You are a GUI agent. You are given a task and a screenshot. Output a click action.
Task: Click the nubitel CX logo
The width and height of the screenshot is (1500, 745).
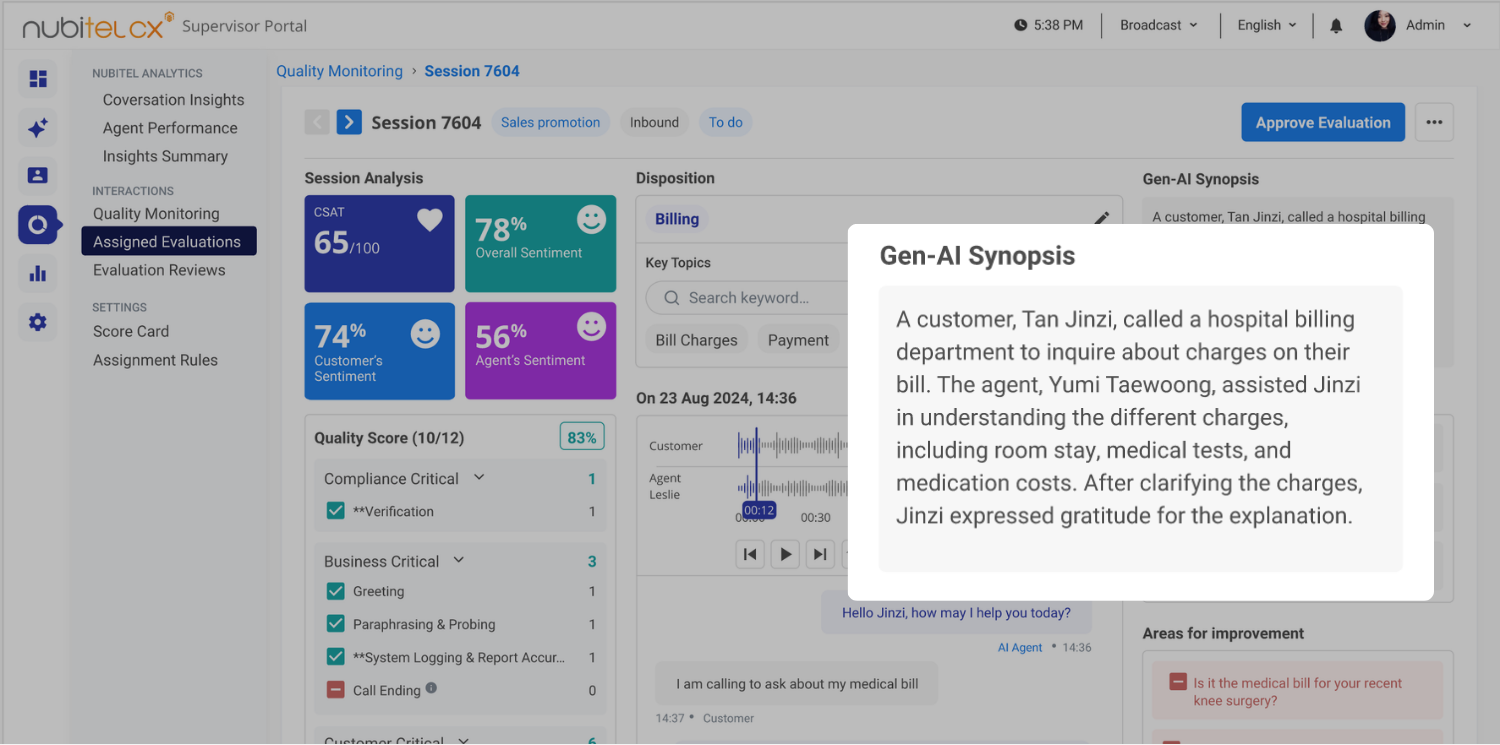97,26
